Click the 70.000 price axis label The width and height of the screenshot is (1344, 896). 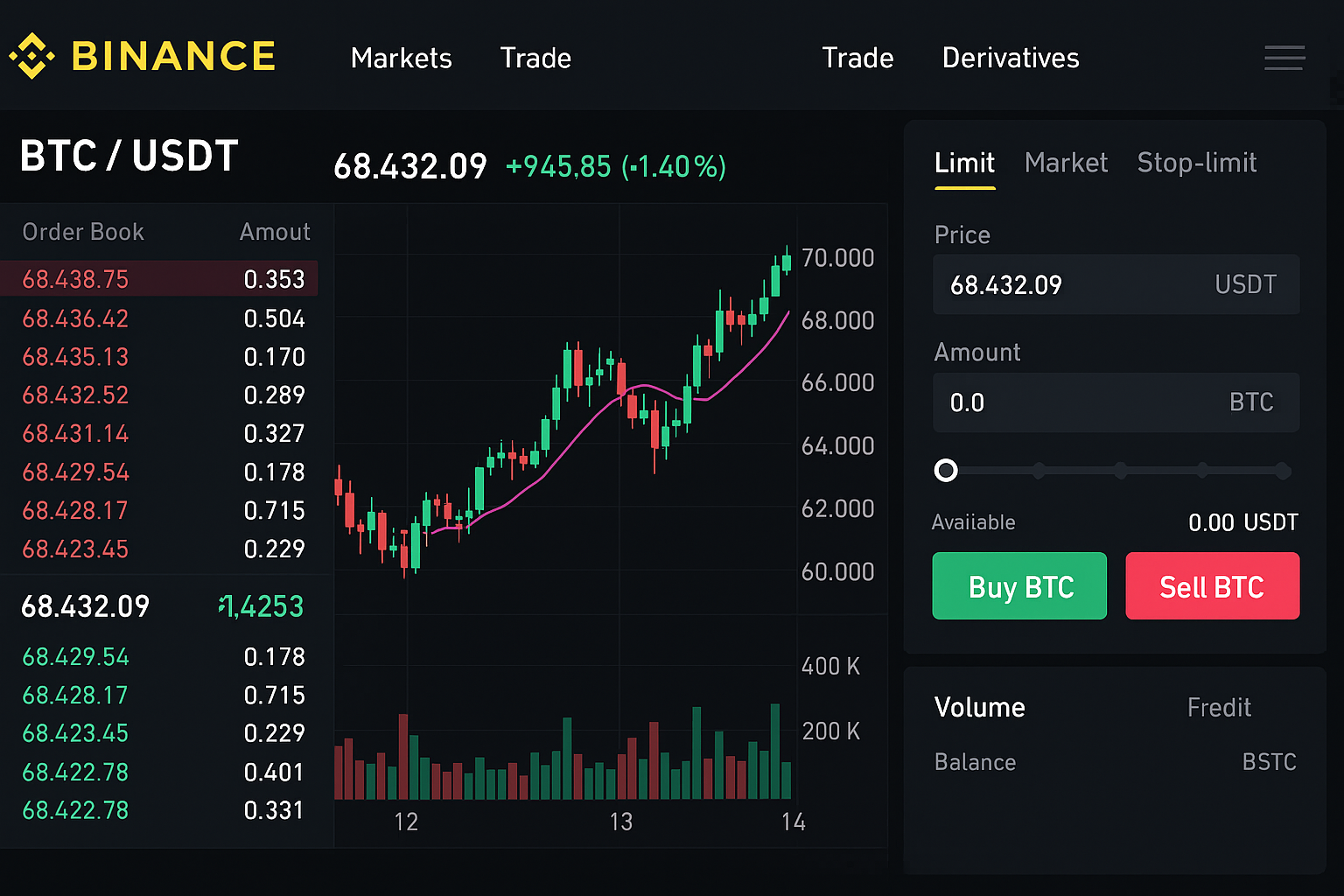[x=837, y=258]
